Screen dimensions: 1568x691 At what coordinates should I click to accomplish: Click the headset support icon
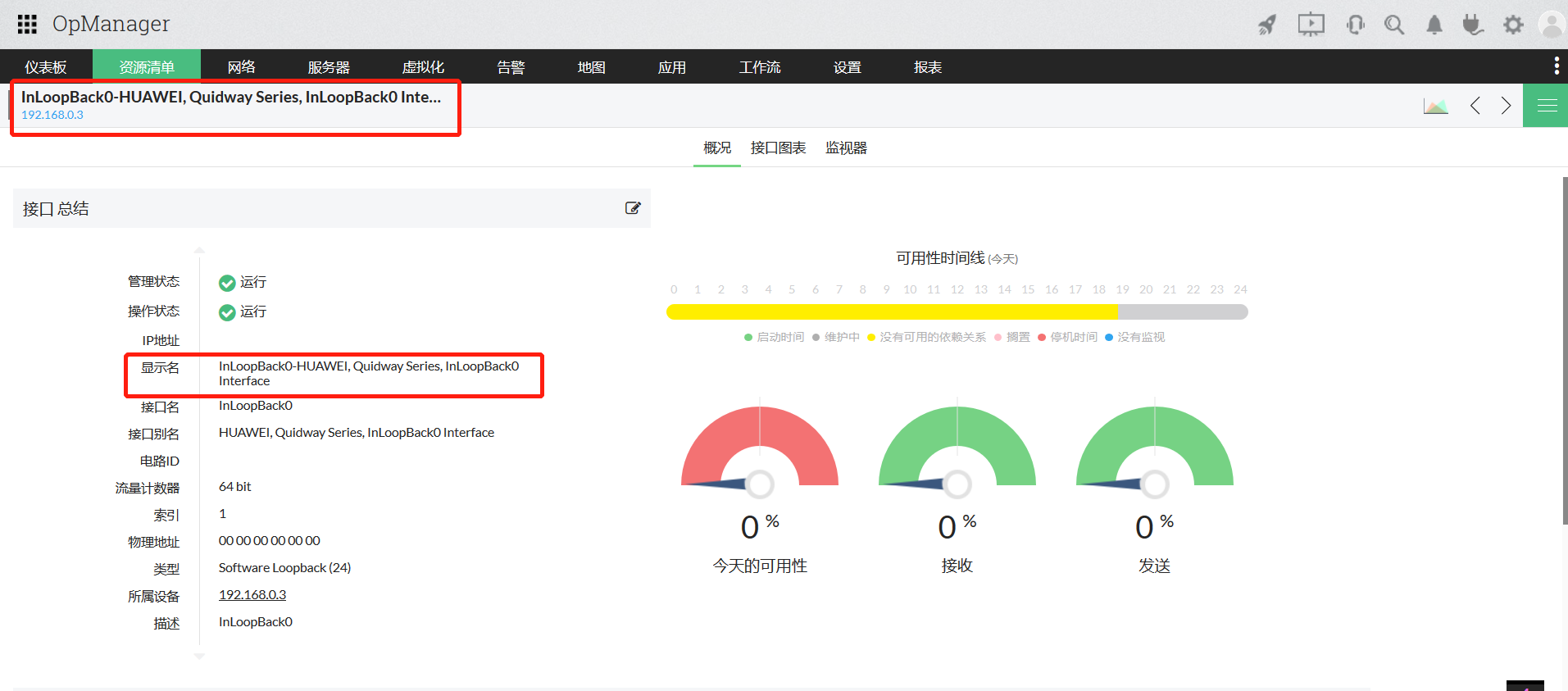point(1355,25)
